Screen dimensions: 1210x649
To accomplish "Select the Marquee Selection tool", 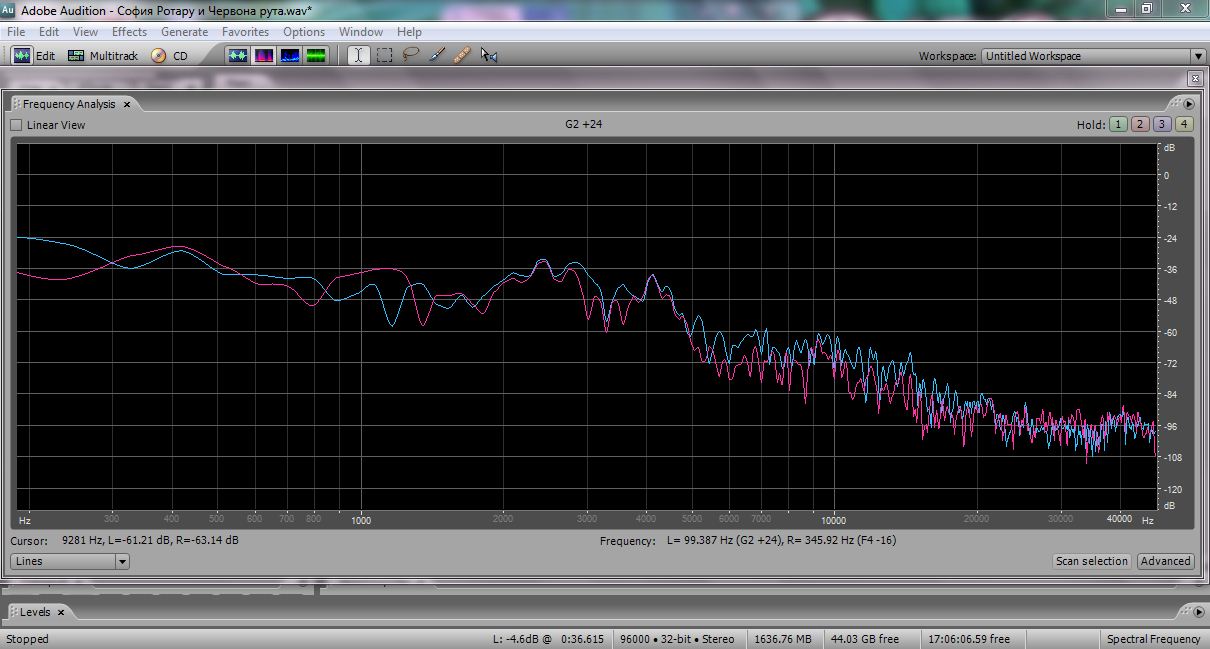I will pyautogui.click(x=384, y=56).
